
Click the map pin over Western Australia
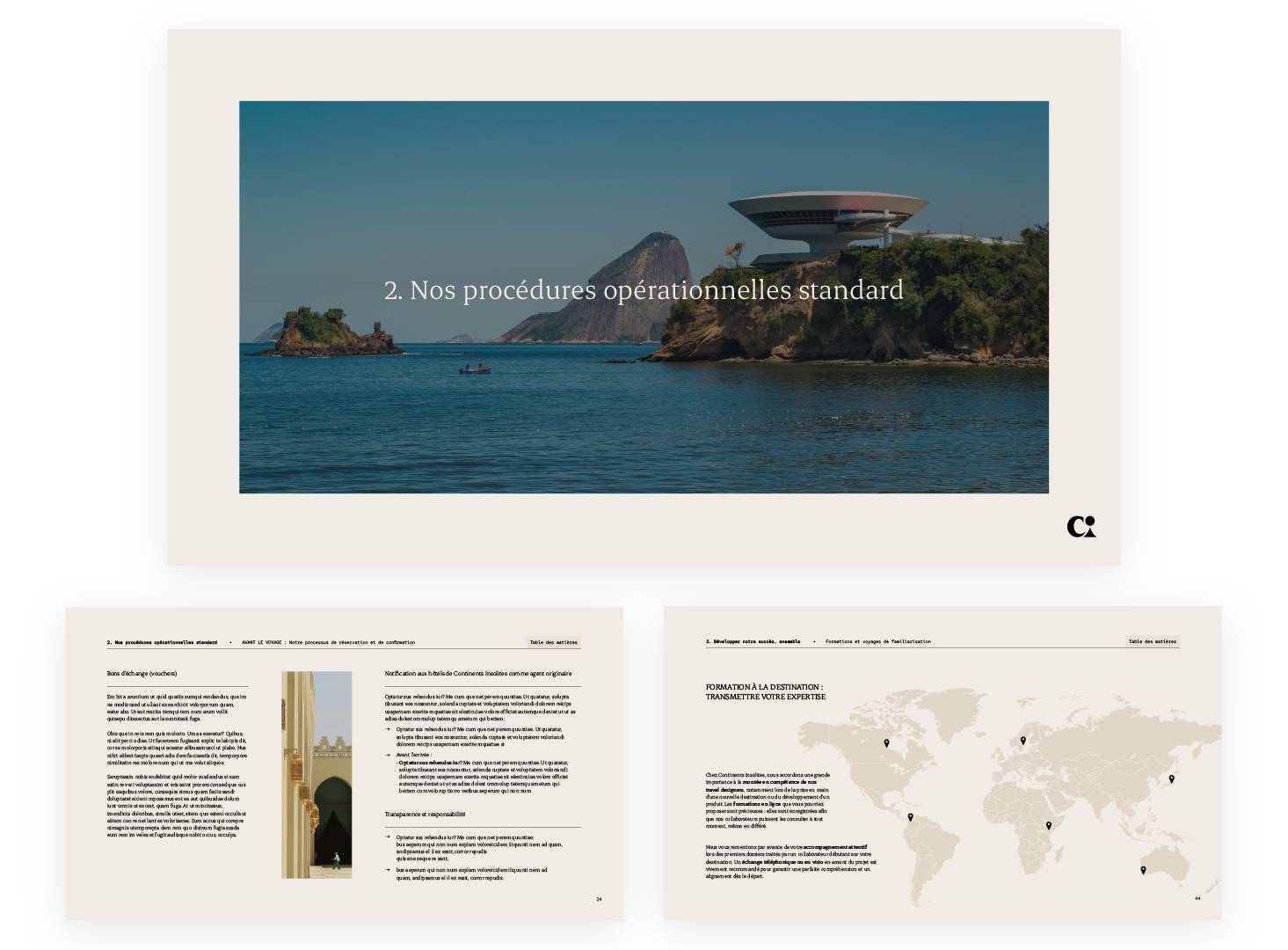(x=1143, y=870)
